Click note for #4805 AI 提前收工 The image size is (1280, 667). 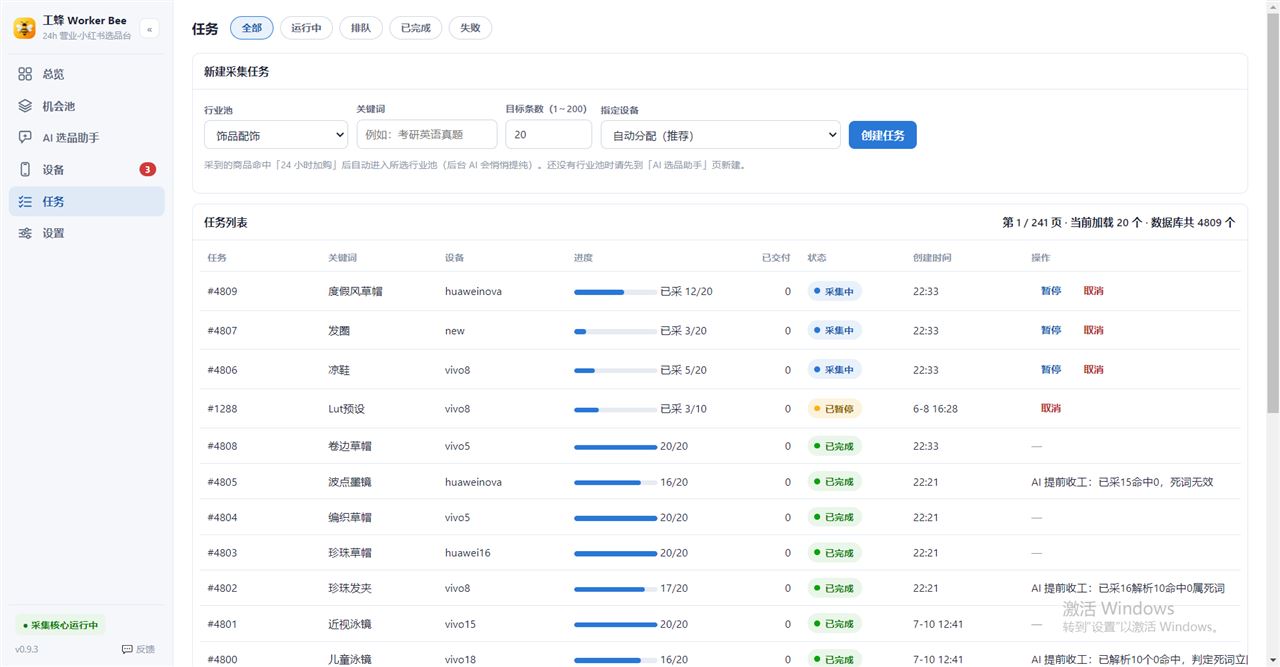point(1122,482)
